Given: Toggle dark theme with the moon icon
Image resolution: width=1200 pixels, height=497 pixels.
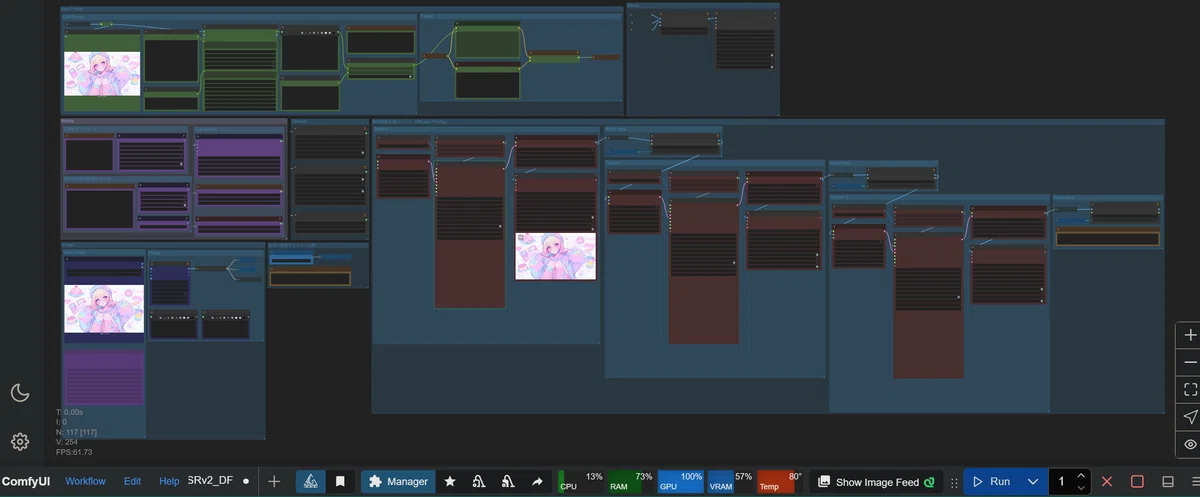Looking at the screenshot, I should tap(20, 392).
